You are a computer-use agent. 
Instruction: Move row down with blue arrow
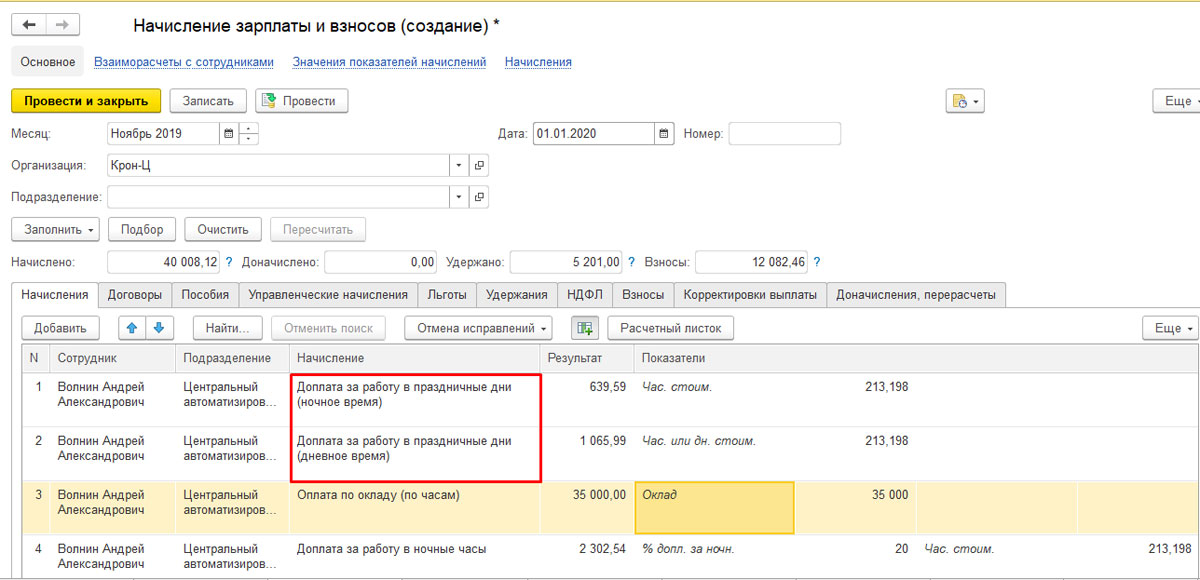pos(159,327)
